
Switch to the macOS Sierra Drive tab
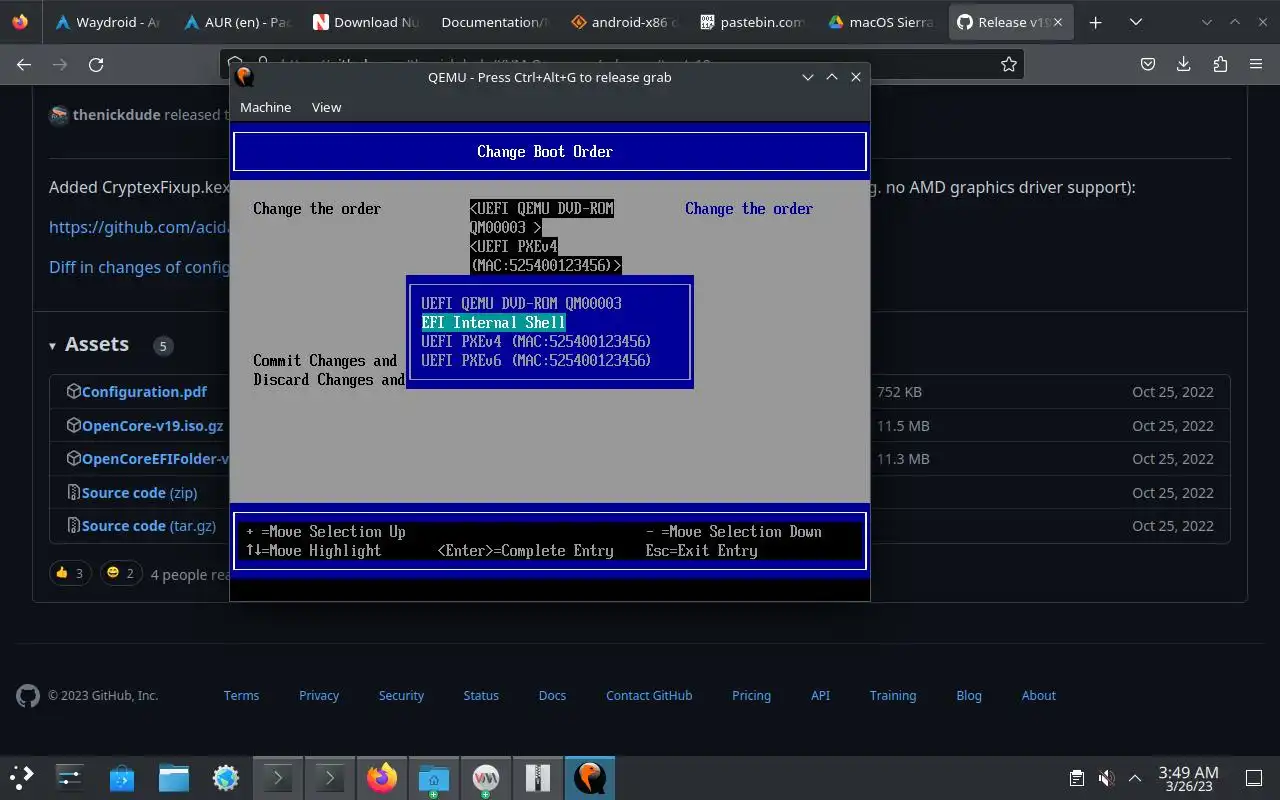tap(881, 22)
